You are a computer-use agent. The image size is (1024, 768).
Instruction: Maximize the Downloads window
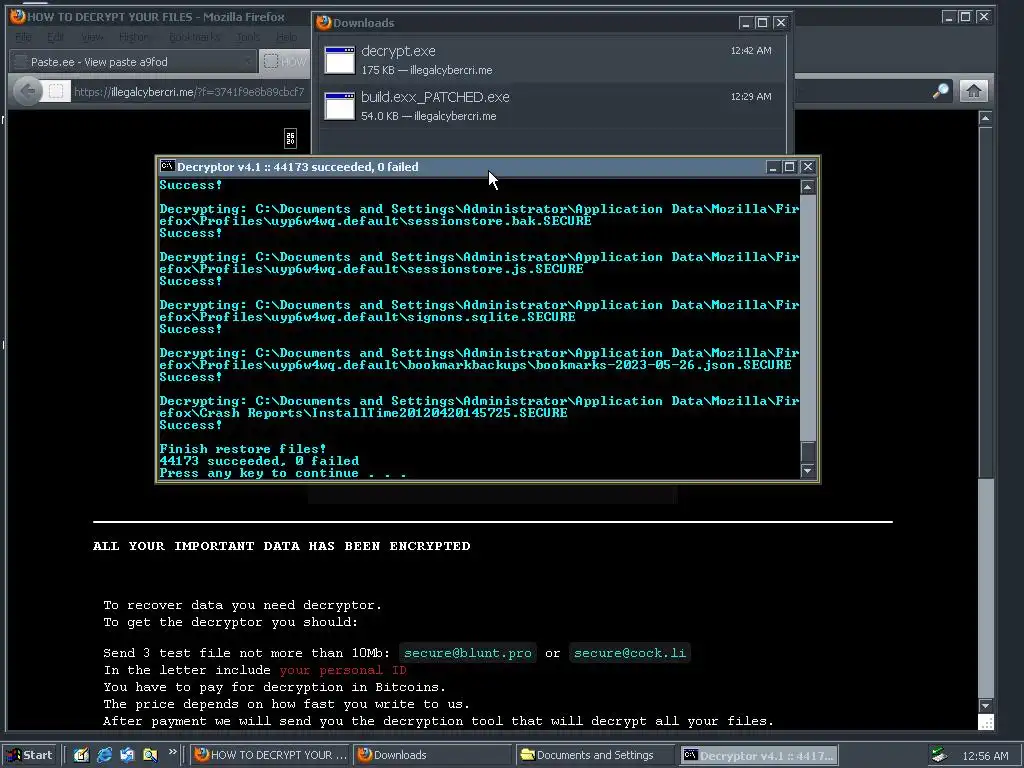pyautogui.click(x=762, y=23)
